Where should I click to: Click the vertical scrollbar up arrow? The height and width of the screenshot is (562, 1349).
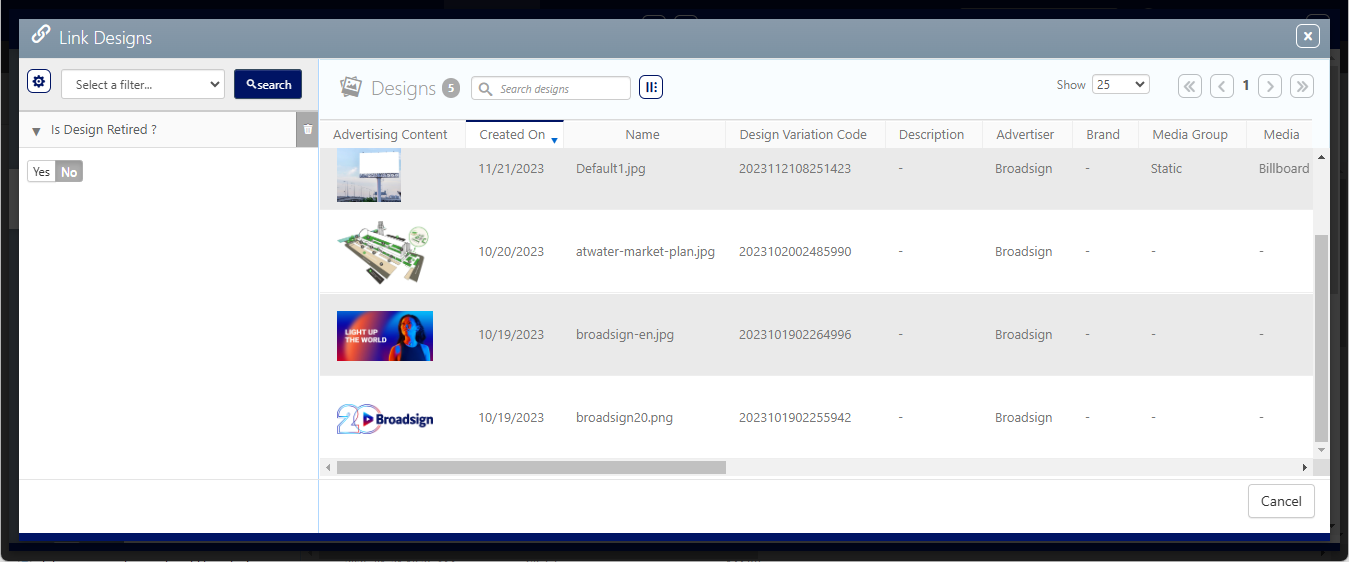[1321, 158]
